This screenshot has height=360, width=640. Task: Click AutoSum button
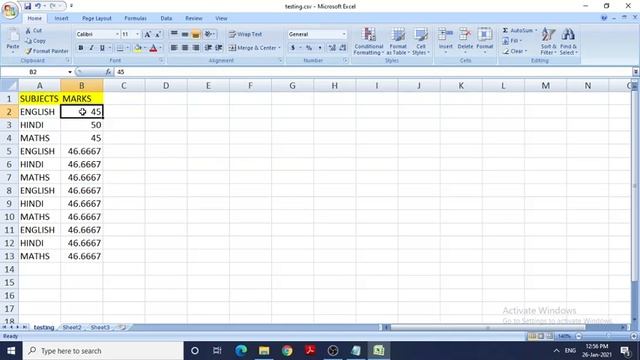pyautogui.click(x=519, y=31)
